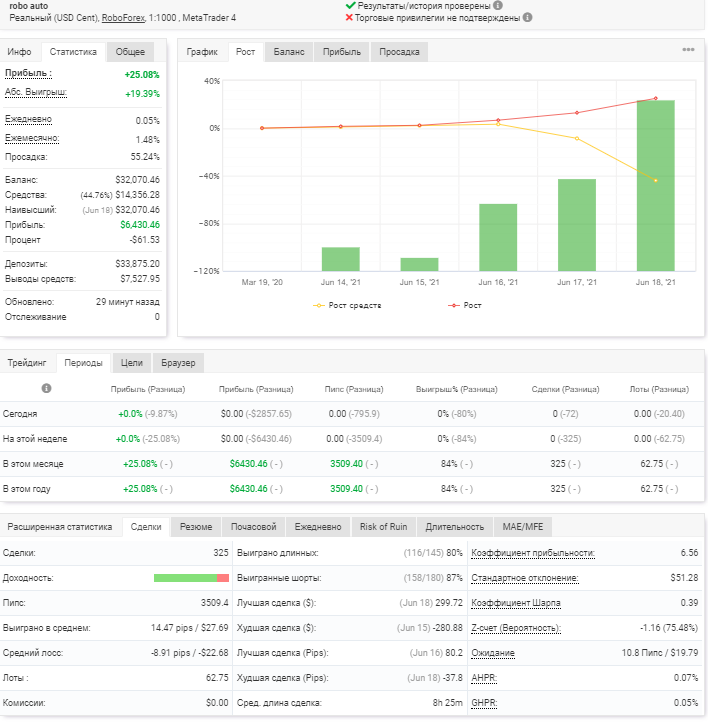Open the three-dot chart options menu
Screen dimensions: 708x723
[x=688, y=50]
